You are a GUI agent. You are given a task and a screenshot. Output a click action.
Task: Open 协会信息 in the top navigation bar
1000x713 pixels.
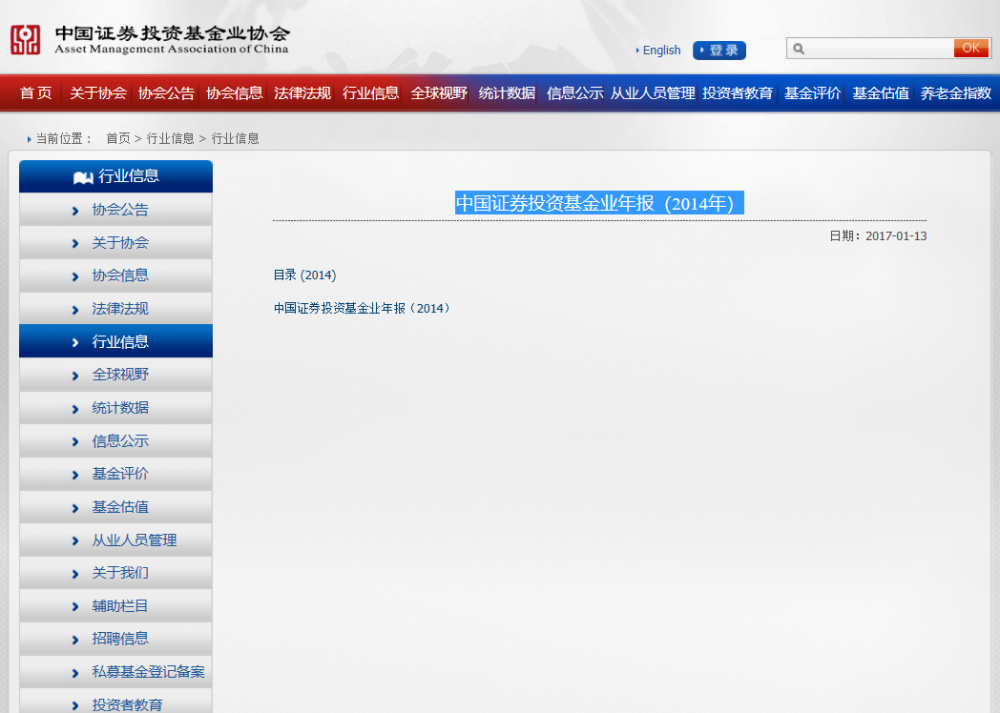235,93
